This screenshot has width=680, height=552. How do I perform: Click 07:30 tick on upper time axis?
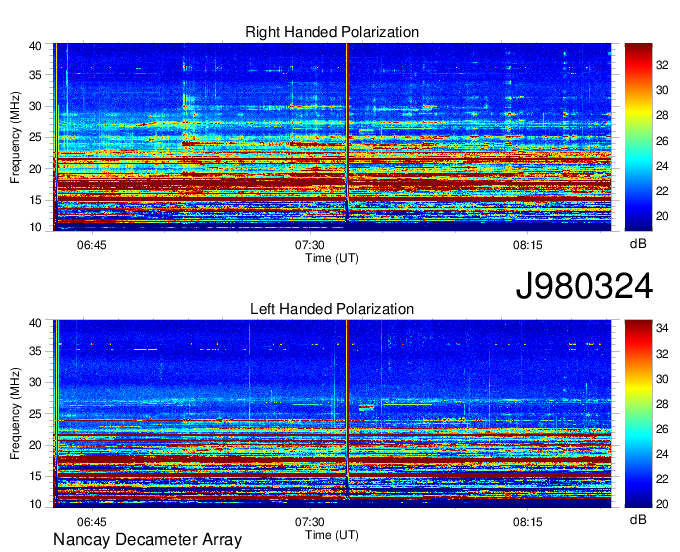coord(310,245)
